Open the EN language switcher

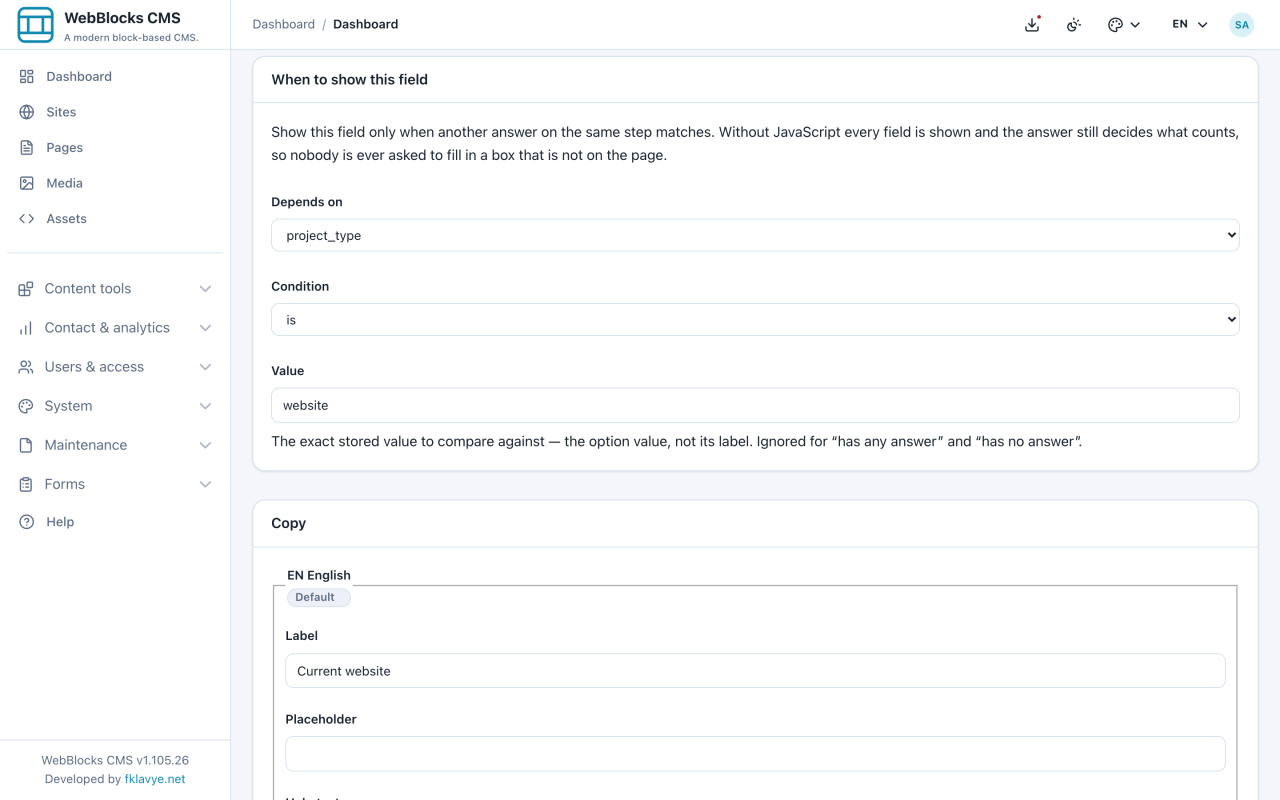(1190, 24)
